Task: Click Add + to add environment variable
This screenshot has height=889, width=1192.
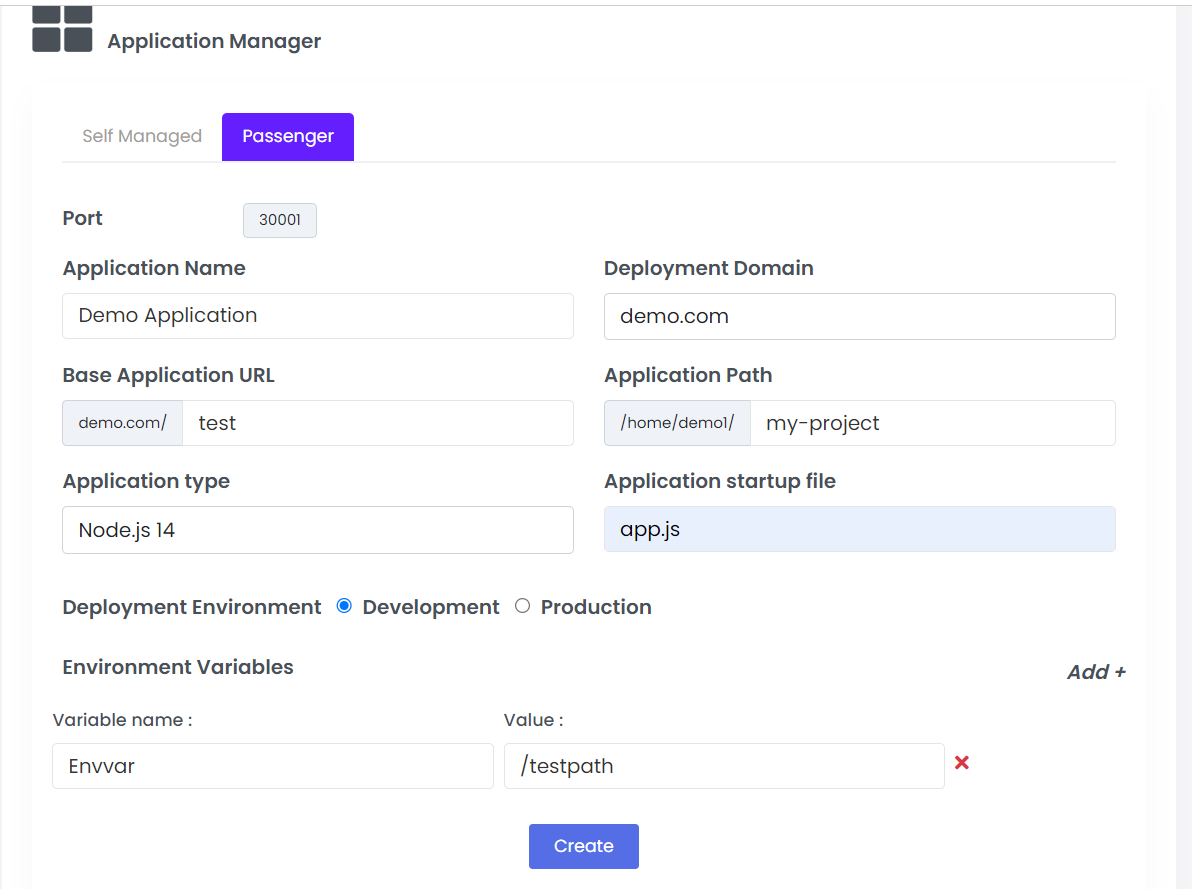Action: (1096, 672)
